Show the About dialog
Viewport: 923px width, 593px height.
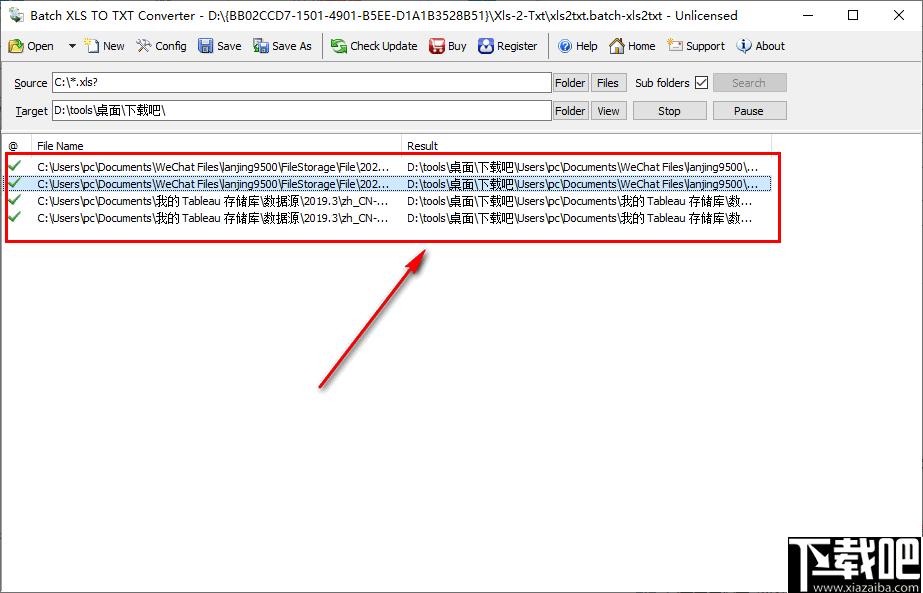(761, 46)
